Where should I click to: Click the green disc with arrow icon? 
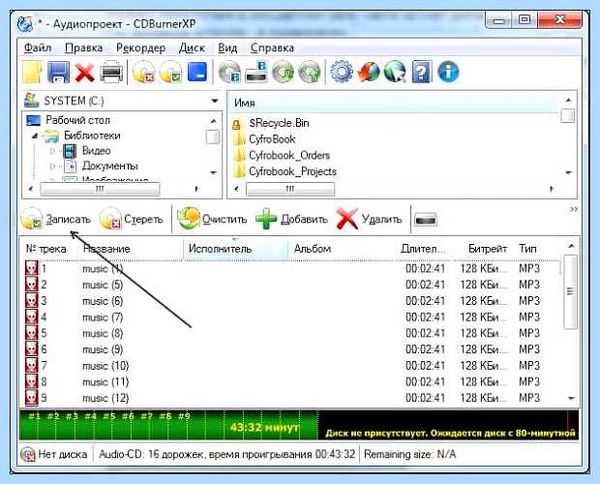tap(309, 72)
